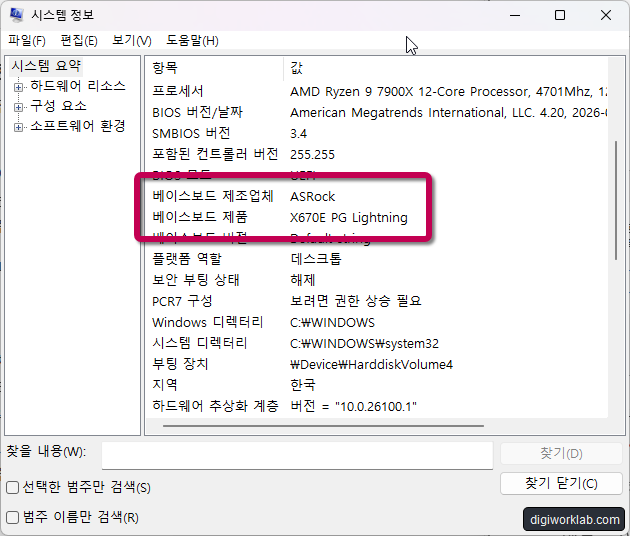The height and width of the screenshot is (536, 630).
Task: Close the 시스템 정보 window
Action: click(x=605, y=15)
